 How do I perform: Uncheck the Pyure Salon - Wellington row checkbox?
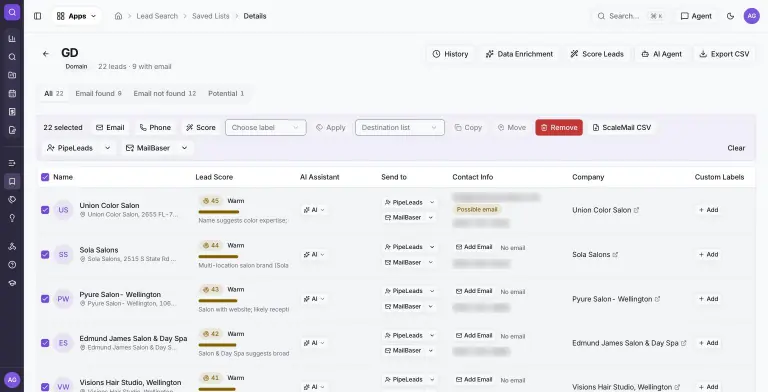click(x=45, y=299)
